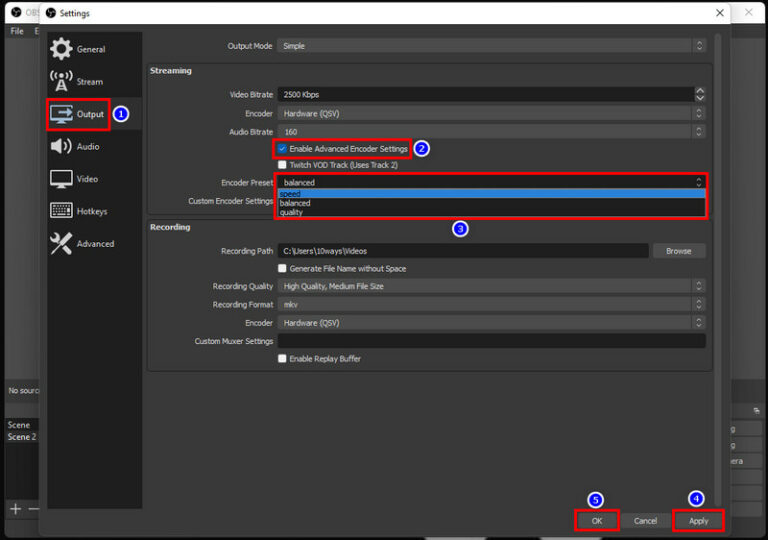
Task: Open General settings gear icon
Action: click(61, 49)
